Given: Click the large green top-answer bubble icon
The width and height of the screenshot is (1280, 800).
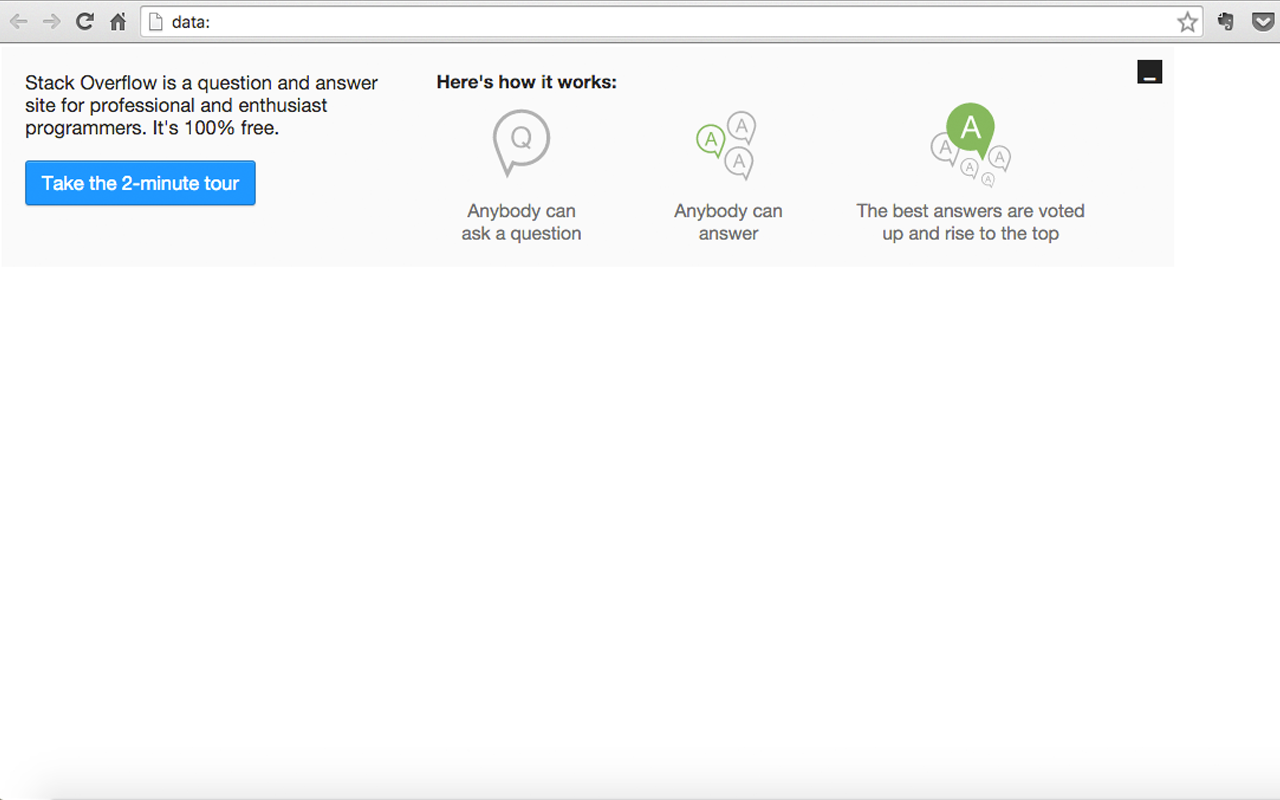Looking at the screenshot, I should tap(970, 145).
